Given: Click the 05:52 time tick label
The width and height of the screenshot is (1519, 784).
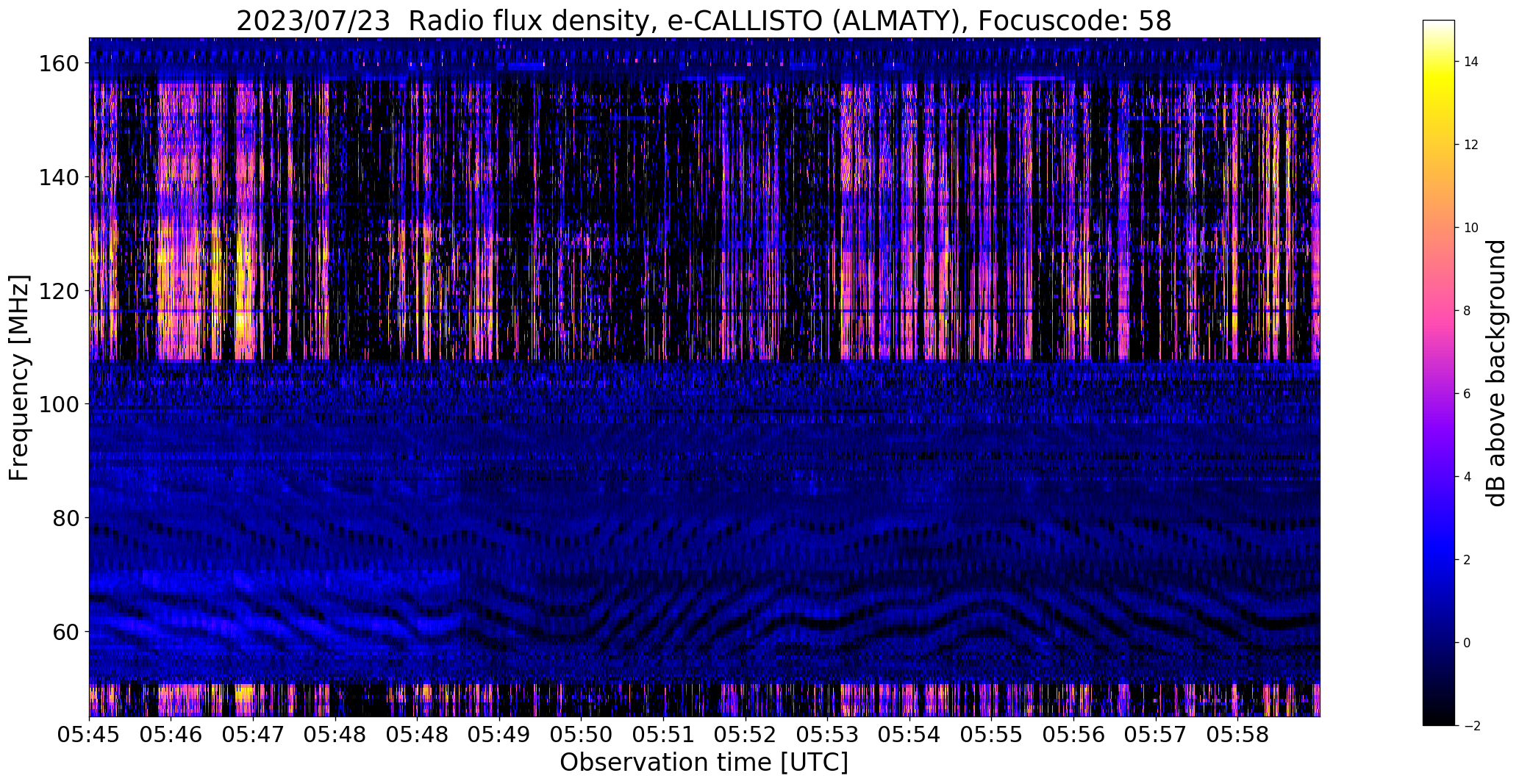Looking at the screenshot, I should (x=746, y=735).
